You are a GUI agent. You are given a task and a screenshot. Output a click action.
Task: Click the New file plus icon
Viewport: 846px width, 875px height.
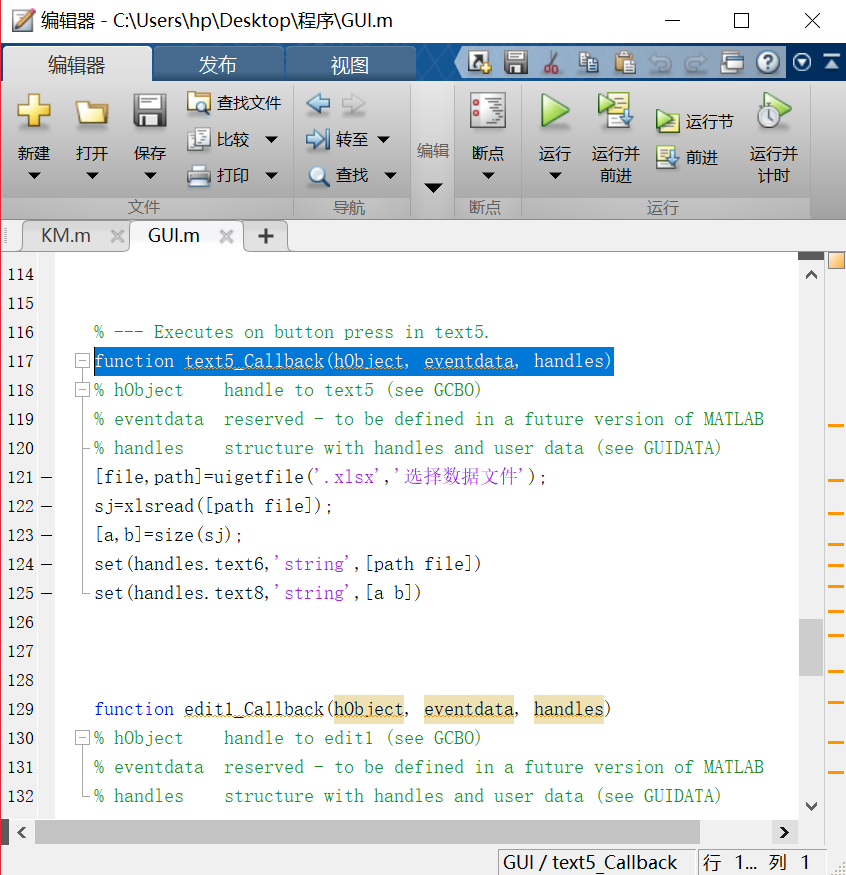pyautogui.click(x=34, y=110)
